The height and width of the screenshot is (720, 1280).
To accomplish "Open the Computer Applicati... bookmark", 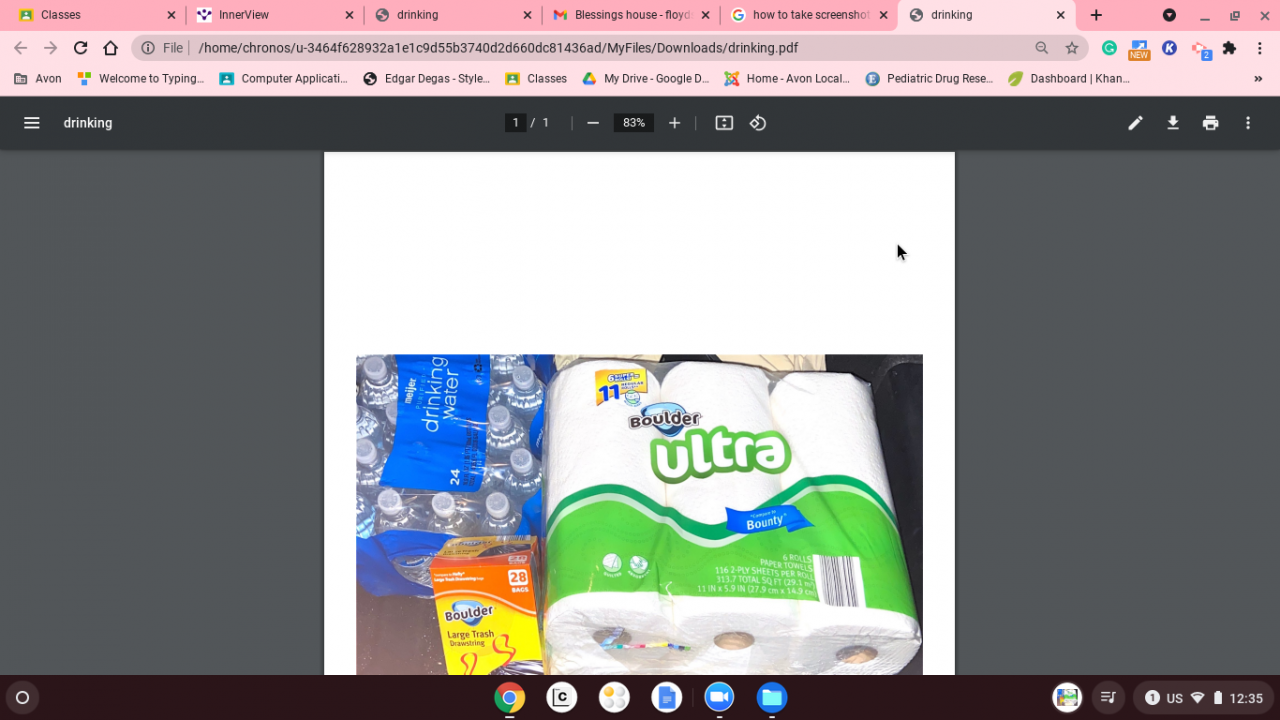I will (283, 79).
